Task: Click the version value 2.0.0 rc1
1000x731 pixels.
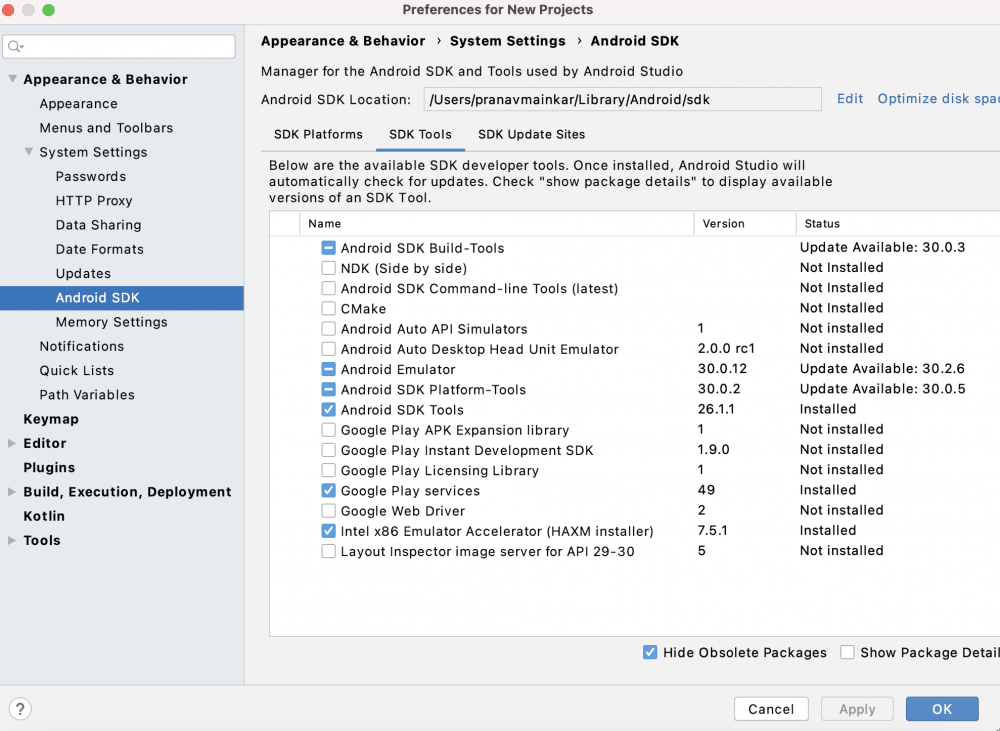Action: [x=726, y=348]
